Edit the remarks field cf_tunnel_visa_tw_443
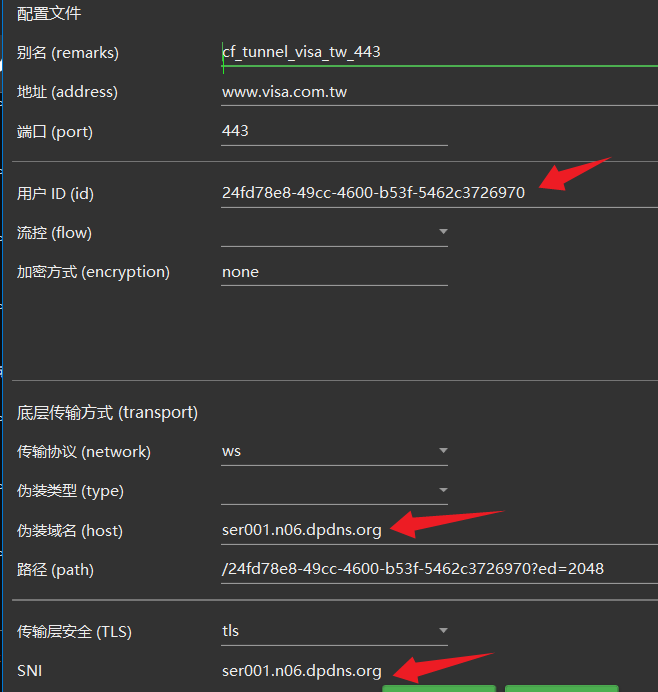 point(439,53)
